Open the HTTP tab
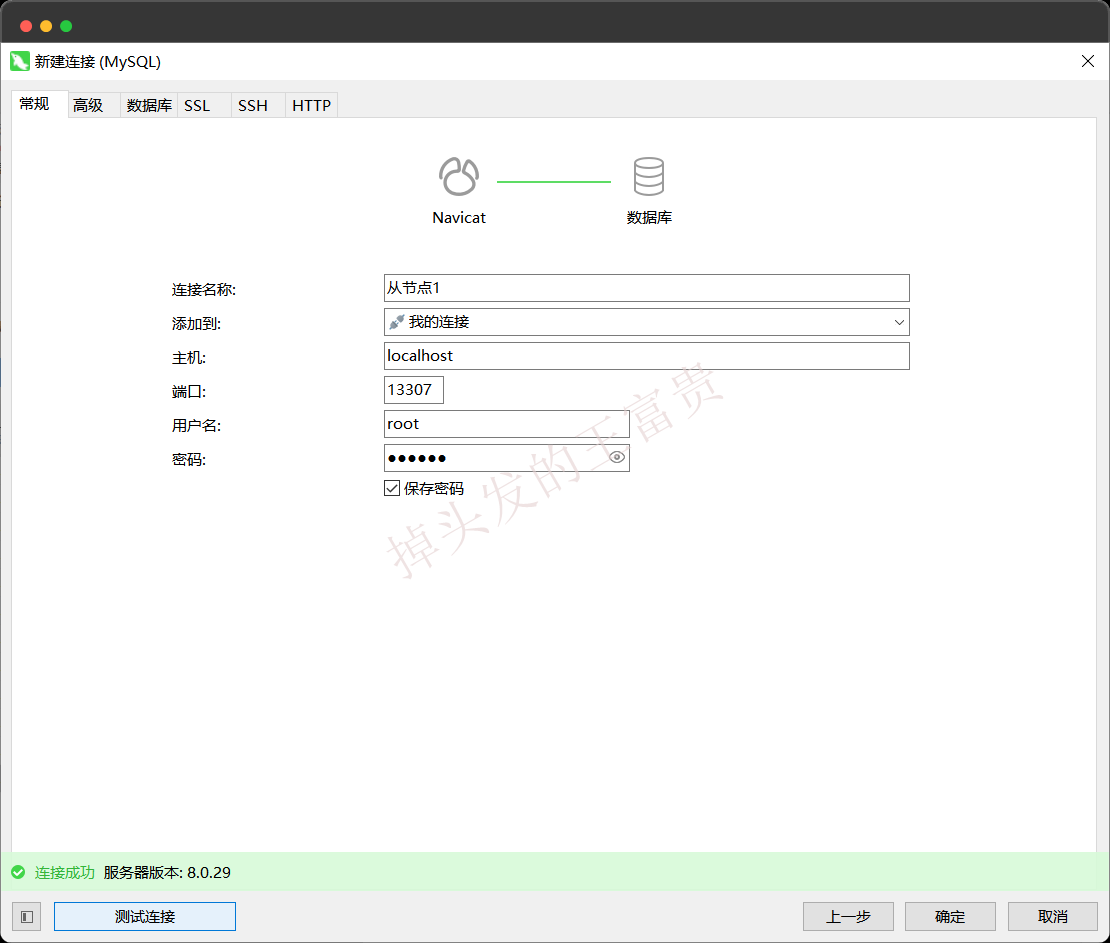1110x943 pixels. point(311,105)
